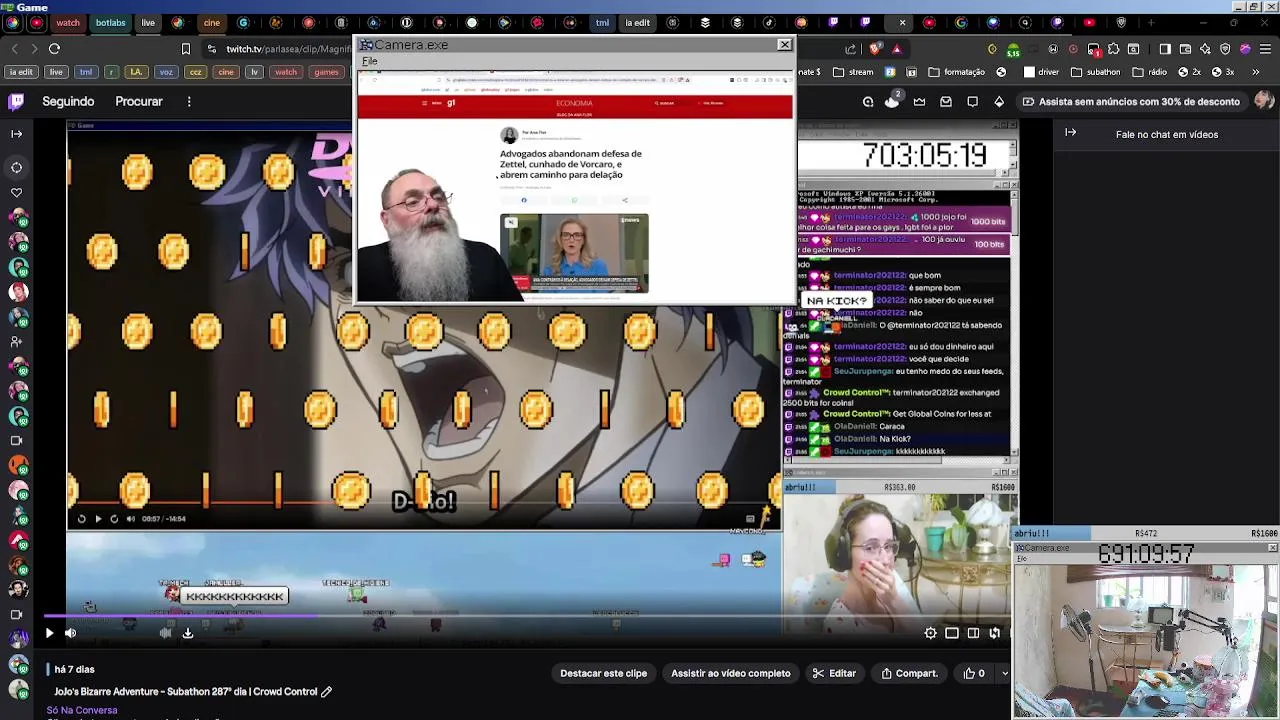1280x720 pixels.
Task: Open the Brave rewards triangle icon
Action: 897,48
